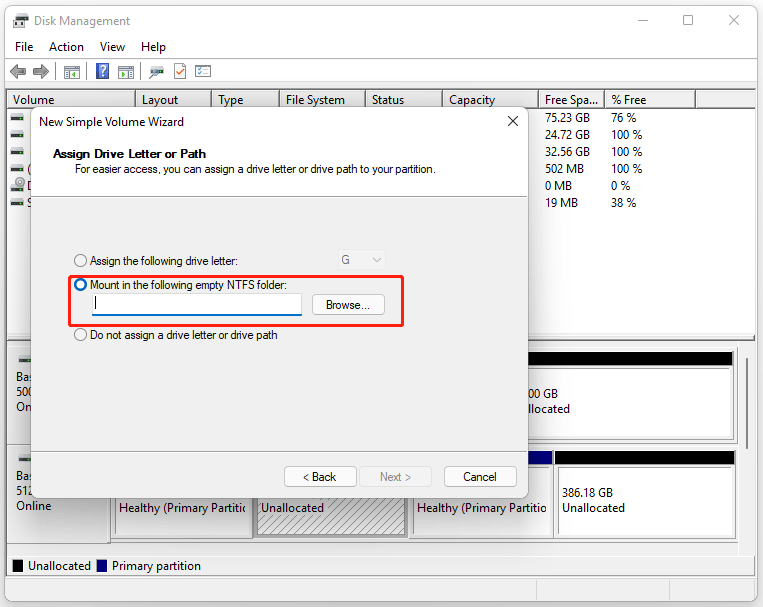Image resolution: width=763 pixels, height=607 pixels.
Task: Open the View menu
Action: 112,47
